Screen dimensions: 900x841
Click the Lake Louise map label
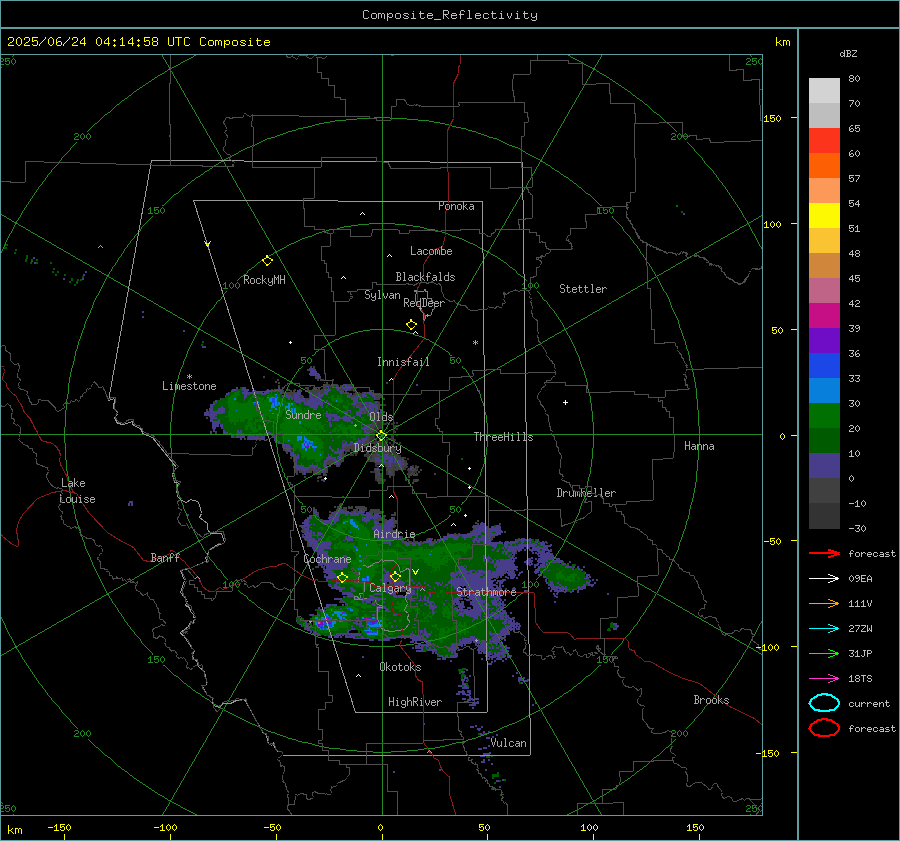point(77,491)
